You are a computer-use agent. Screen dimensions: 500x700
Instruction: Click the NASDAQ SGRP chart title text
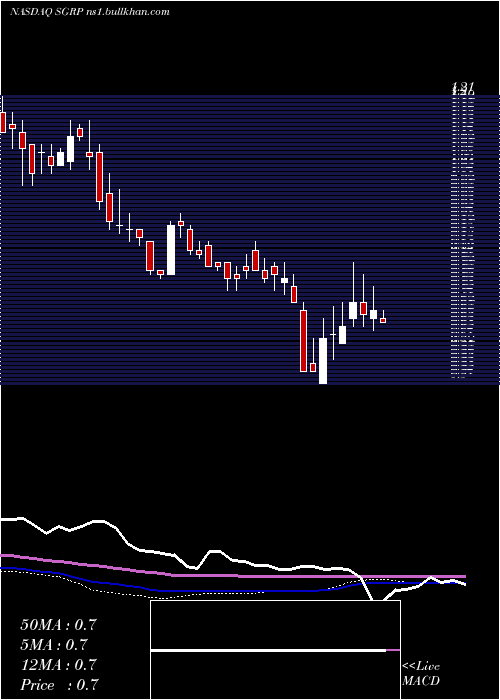pyautogui.click(x=89, y=12)
